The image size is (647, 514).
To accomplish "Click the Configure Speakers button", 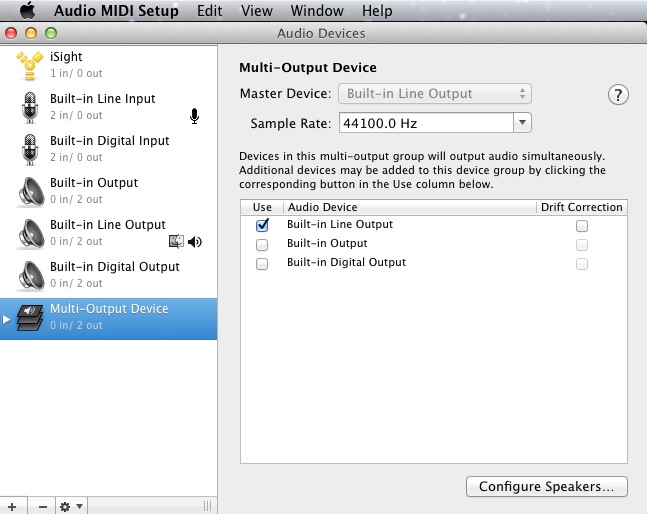I will pos(547,486).
